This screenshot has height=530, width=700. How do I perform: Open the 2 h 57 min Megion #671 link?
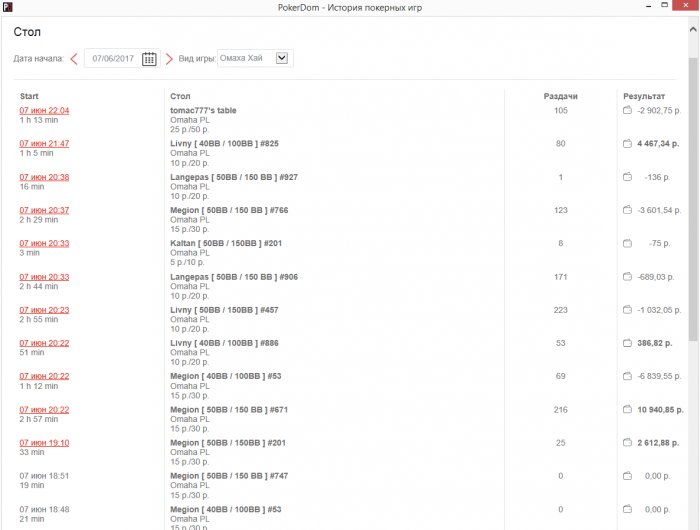(x=44, y=409)
